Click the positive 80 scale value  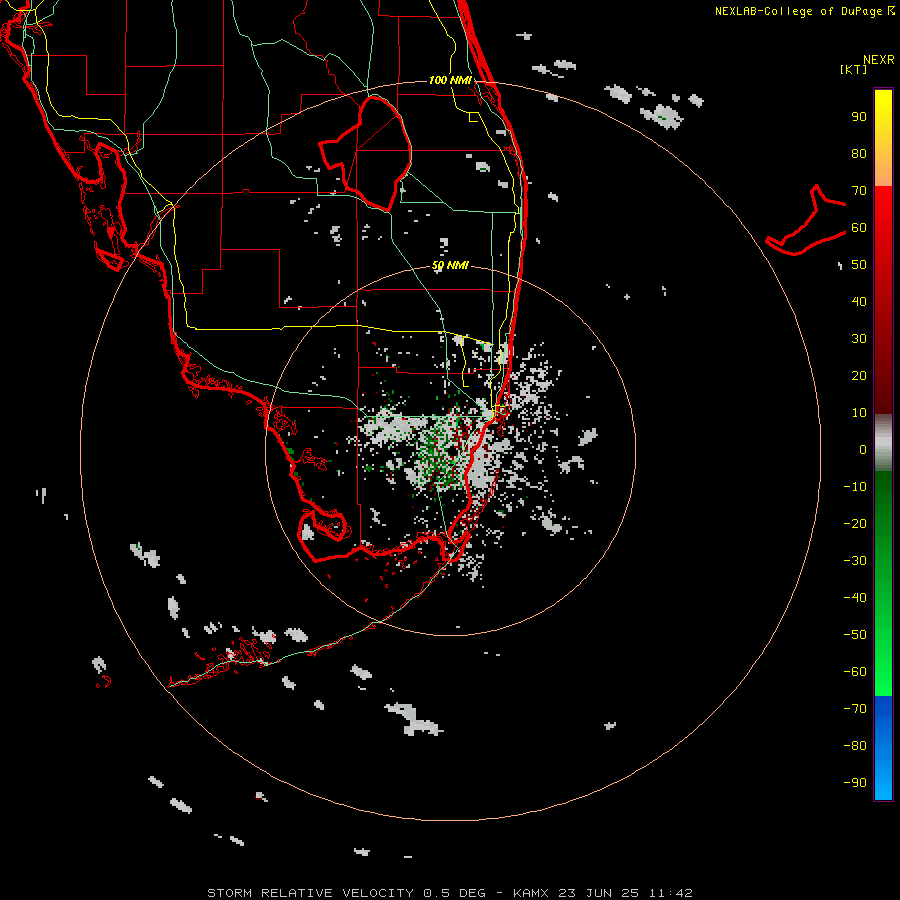point(859,153)
